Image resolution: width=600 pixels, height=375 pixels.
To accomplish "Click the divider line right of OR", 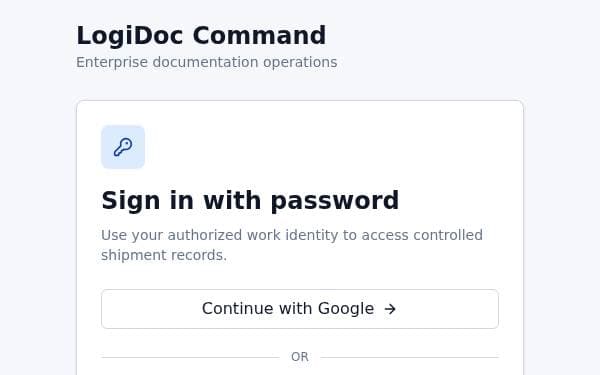I will click(409, 357).
